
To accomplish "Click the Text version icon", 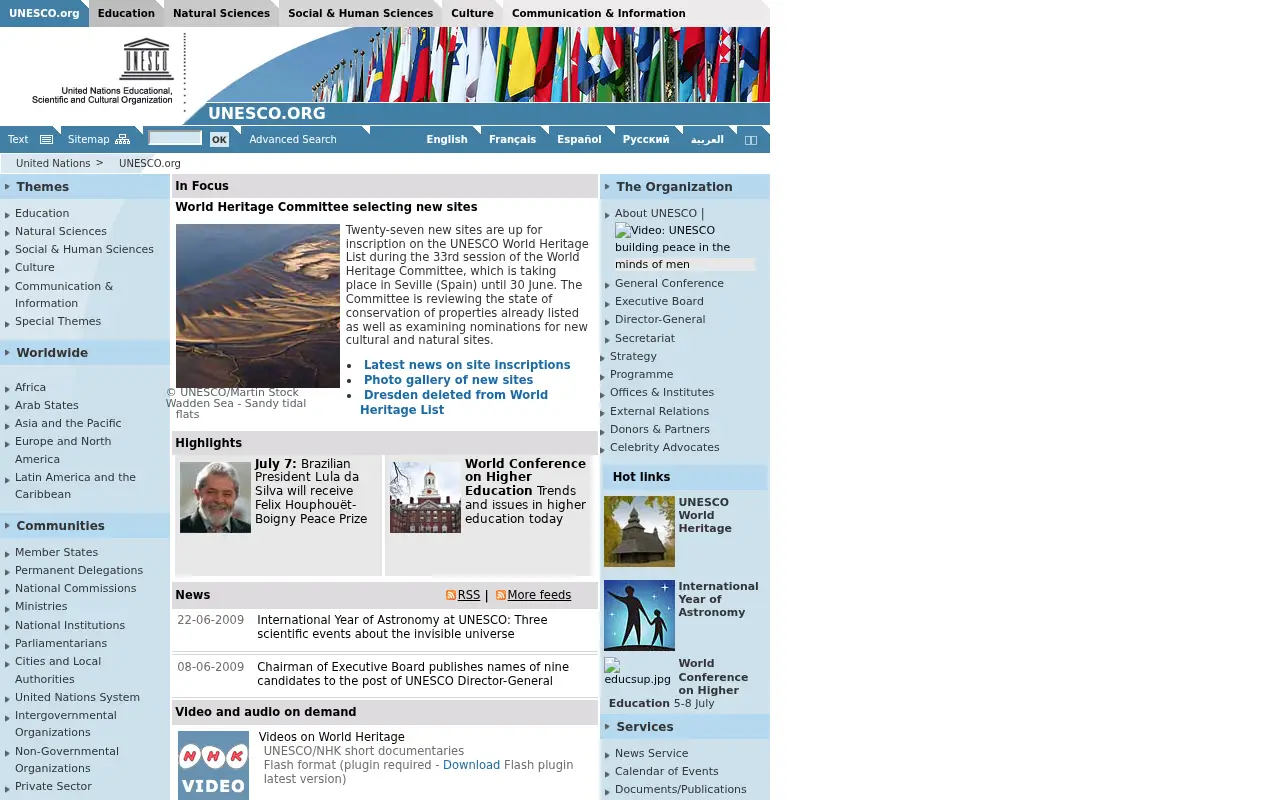I will tap(46, 140).
